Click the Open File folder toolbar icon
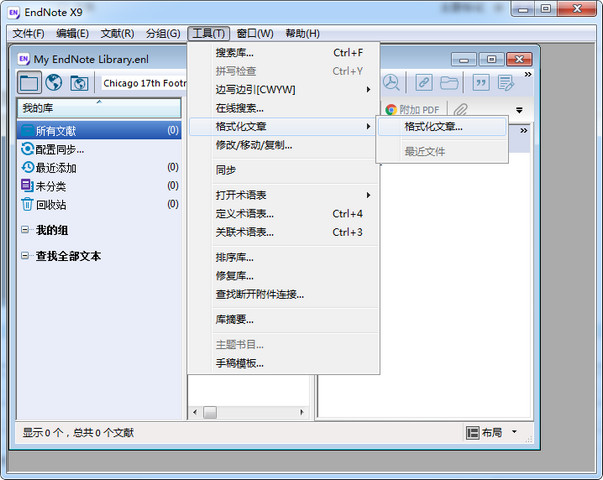The image size is (603, 480). (x=449, y=82)
